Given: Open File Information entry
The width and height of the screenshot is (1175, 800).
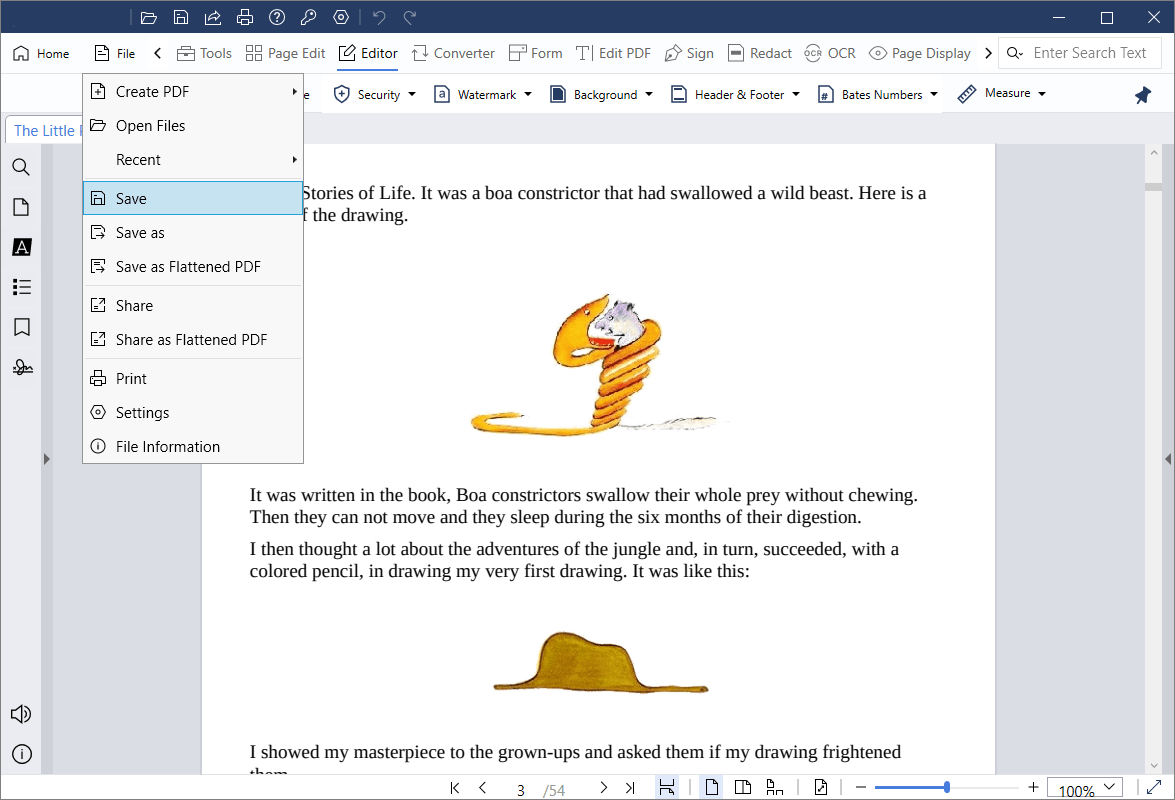Looking at the screenshot, I should 193,447.
